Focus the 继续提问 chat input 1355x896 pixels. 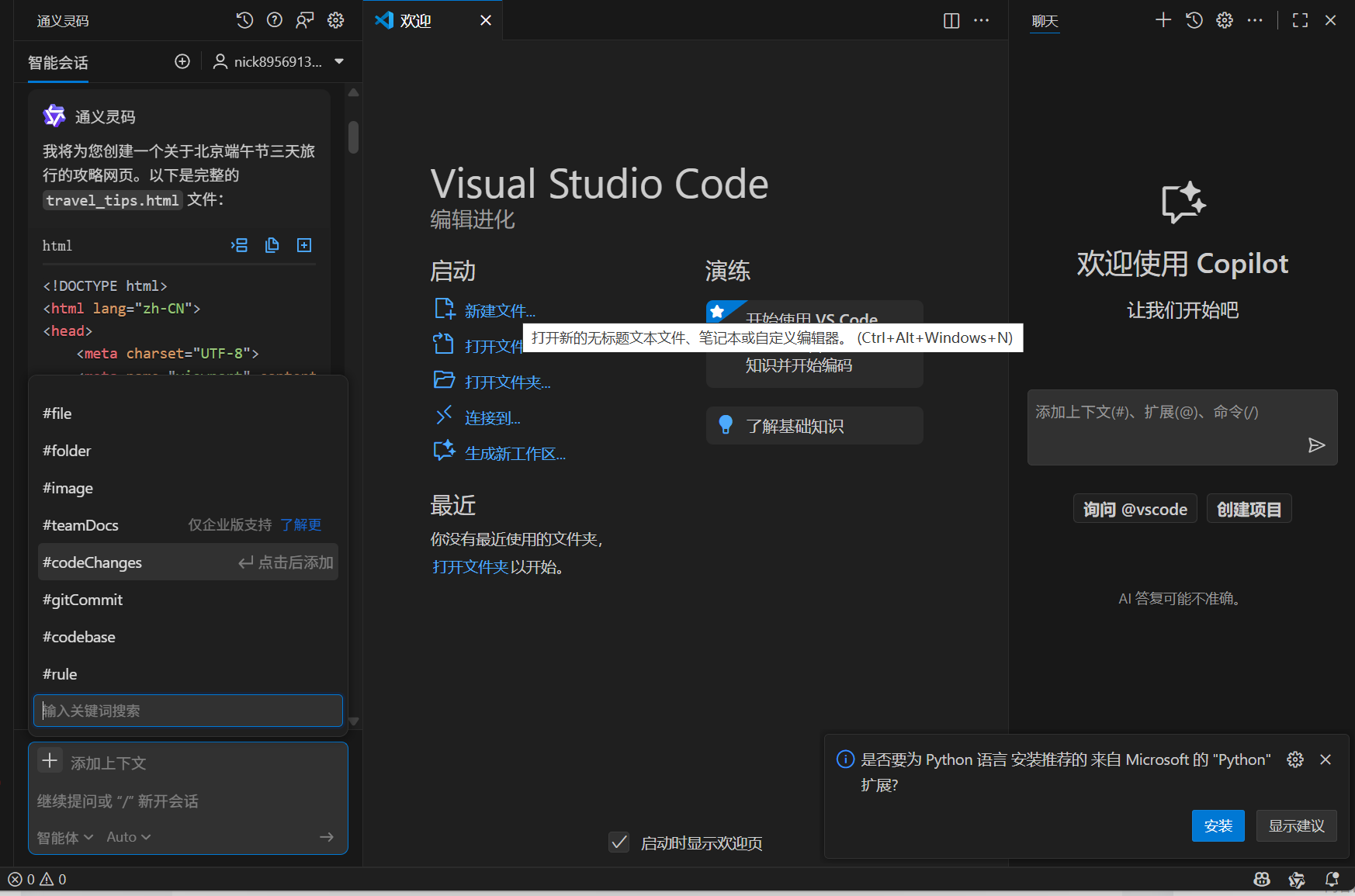pos(188,801)
